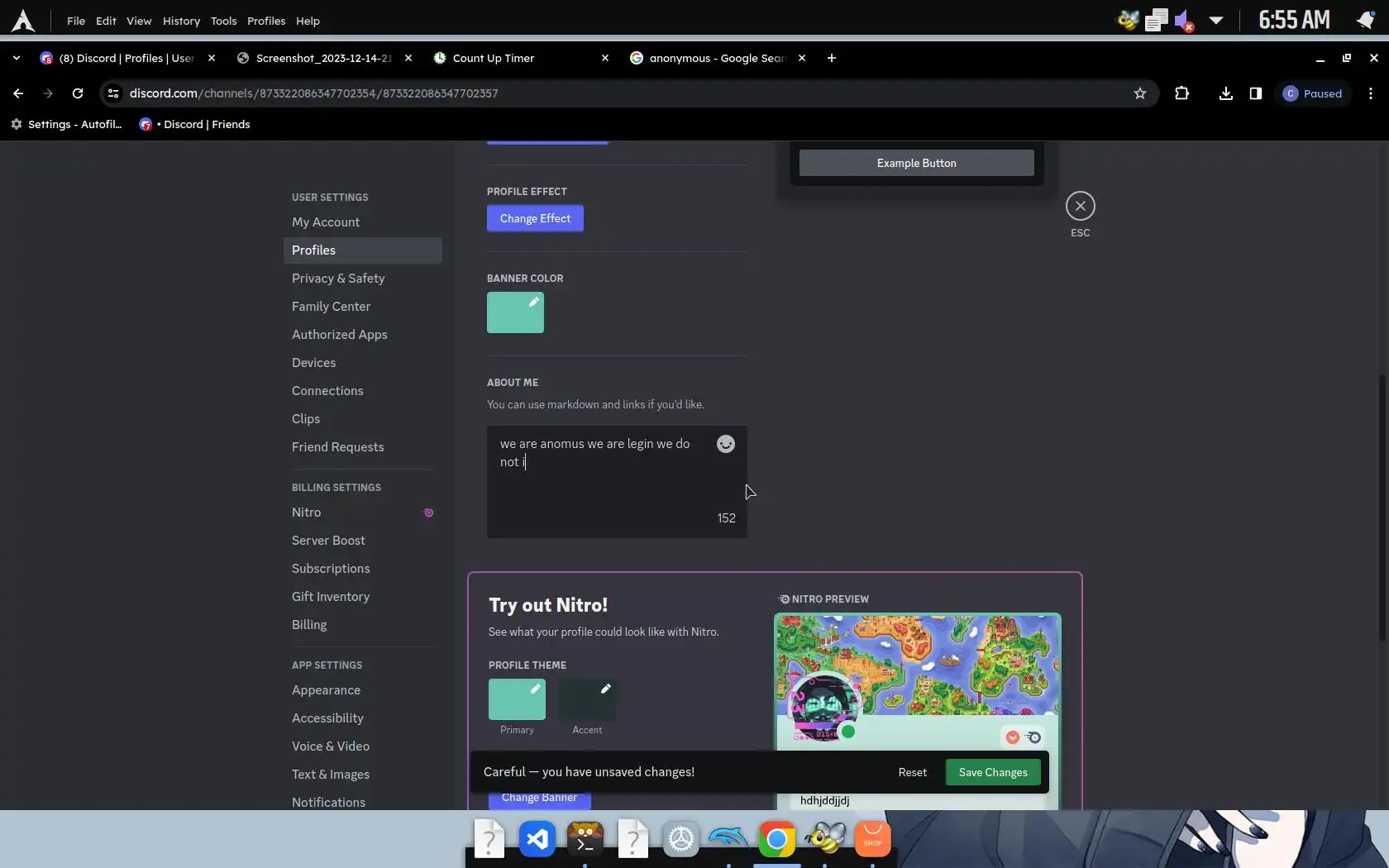The height and width of the screenshot is (868, 1389).
Task: Open the File menu
Action: 76,21
